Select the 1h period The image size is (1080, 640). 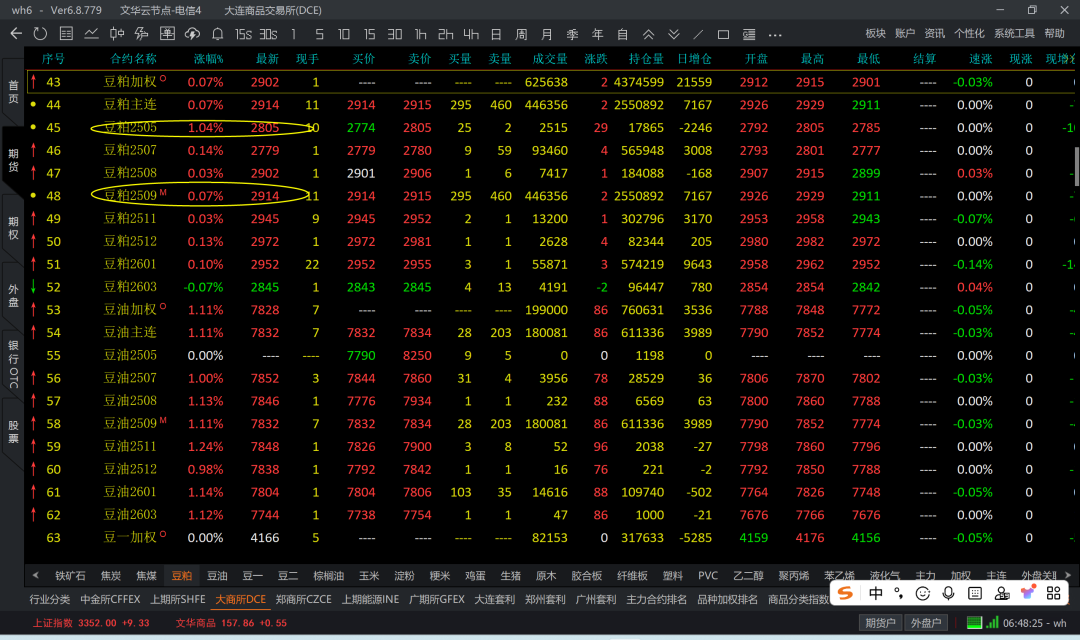pos(420,34)
